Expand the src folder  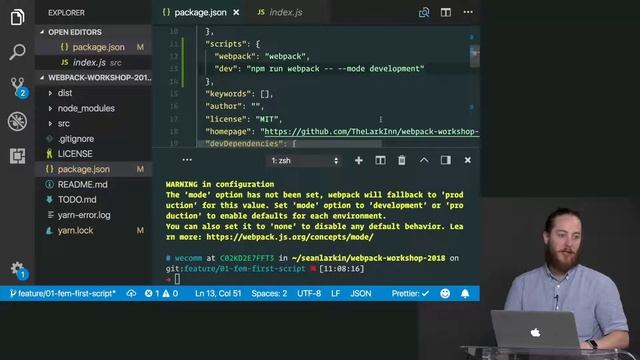pyautogui.click(x=93, y=123)
